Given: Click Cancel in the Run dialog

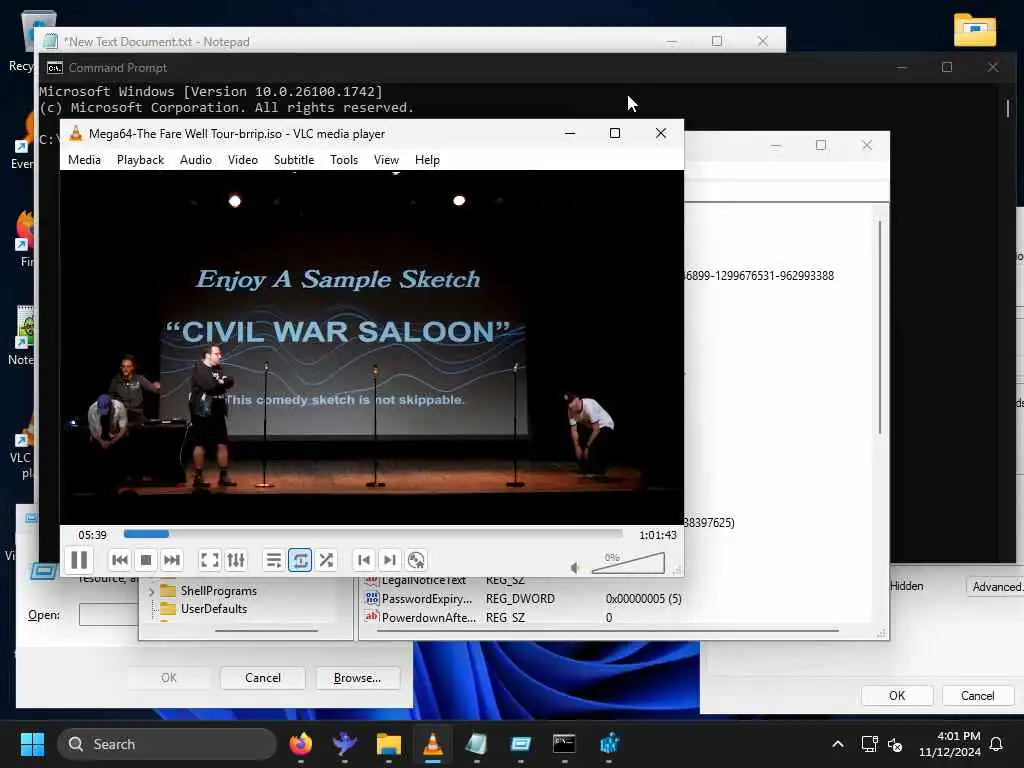Looking at the screenshot, I should pos(263,678).
